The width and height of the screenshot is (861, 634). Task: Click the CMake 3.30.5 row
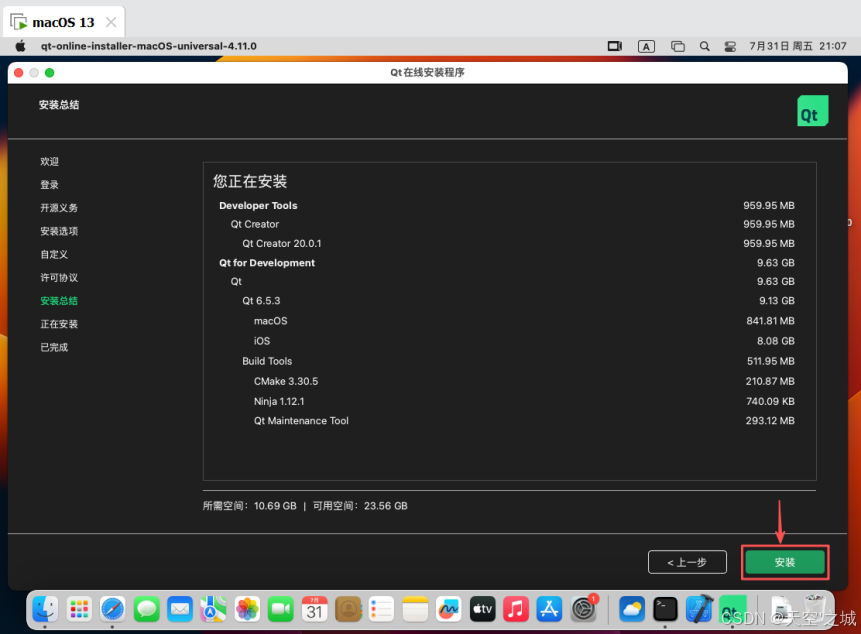pyautogui.click(x=506, y=381)
